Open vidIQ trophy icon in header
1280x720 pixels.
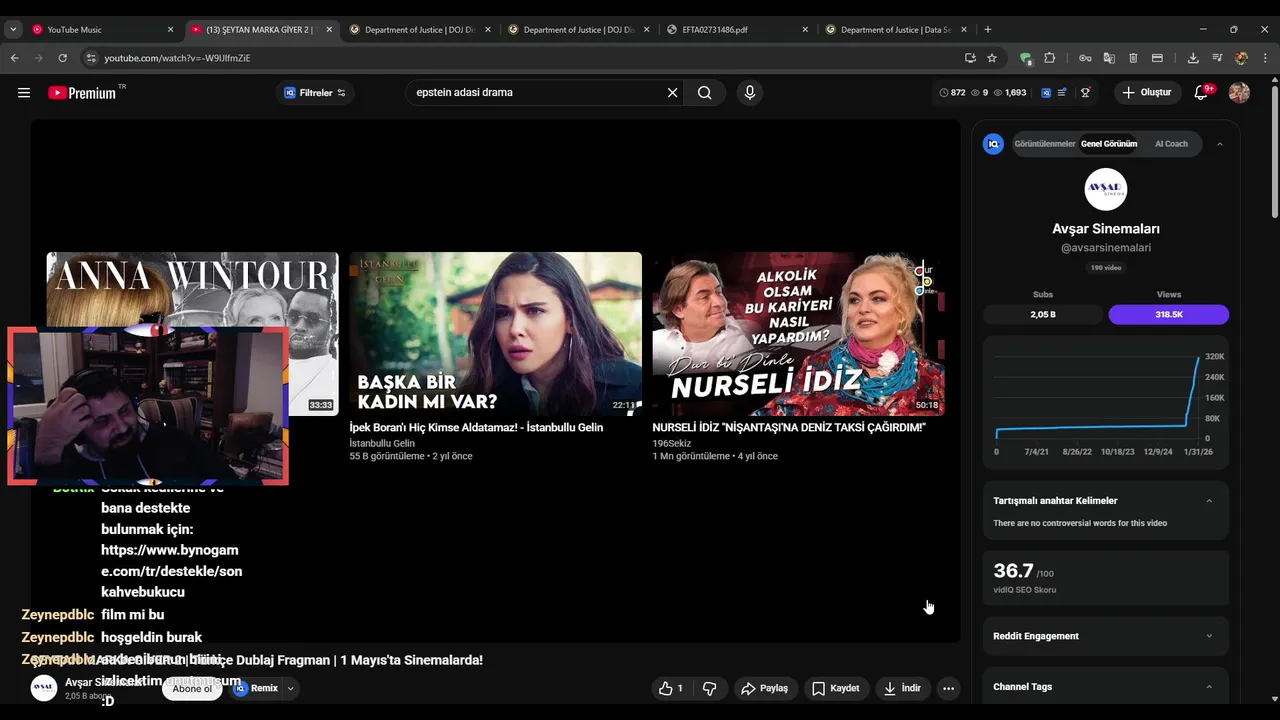tap(1085, 93)
